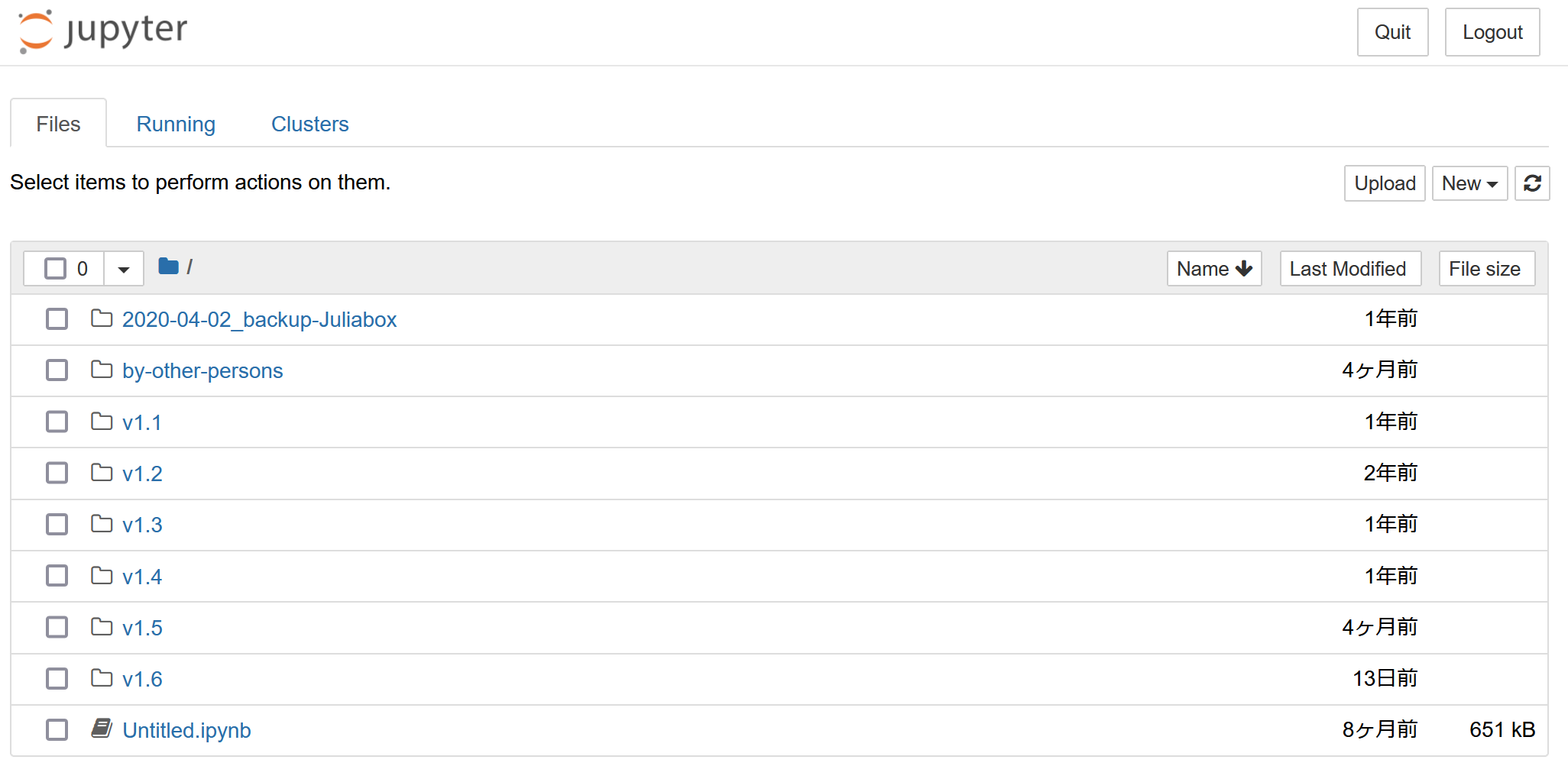Expand the selection type dropdown arrow
This screenshot has width=1568, height=779.
pos(124,269)
